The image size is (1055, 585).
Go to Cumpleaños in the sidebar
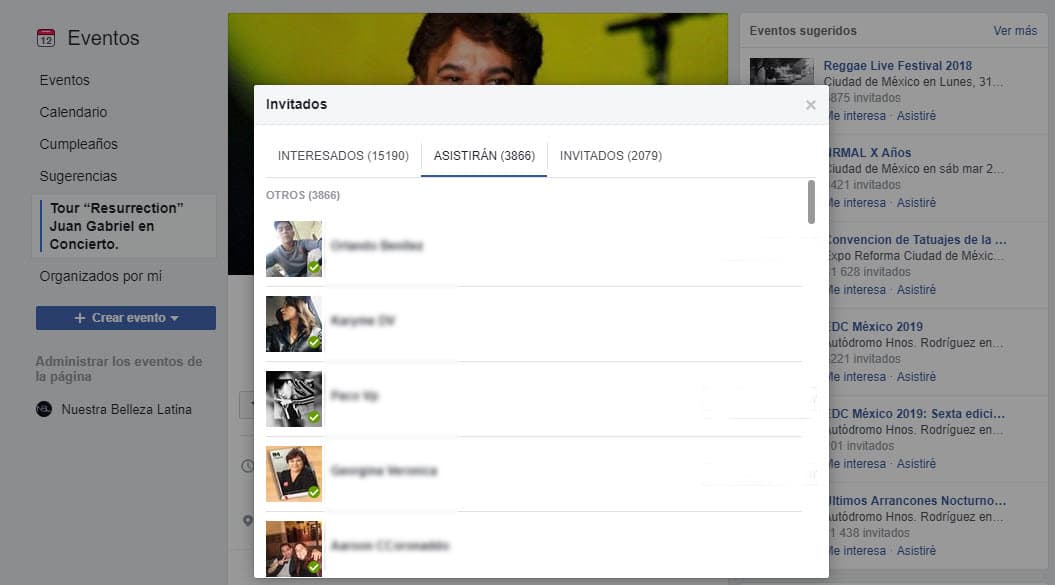(x=78, y=144)
